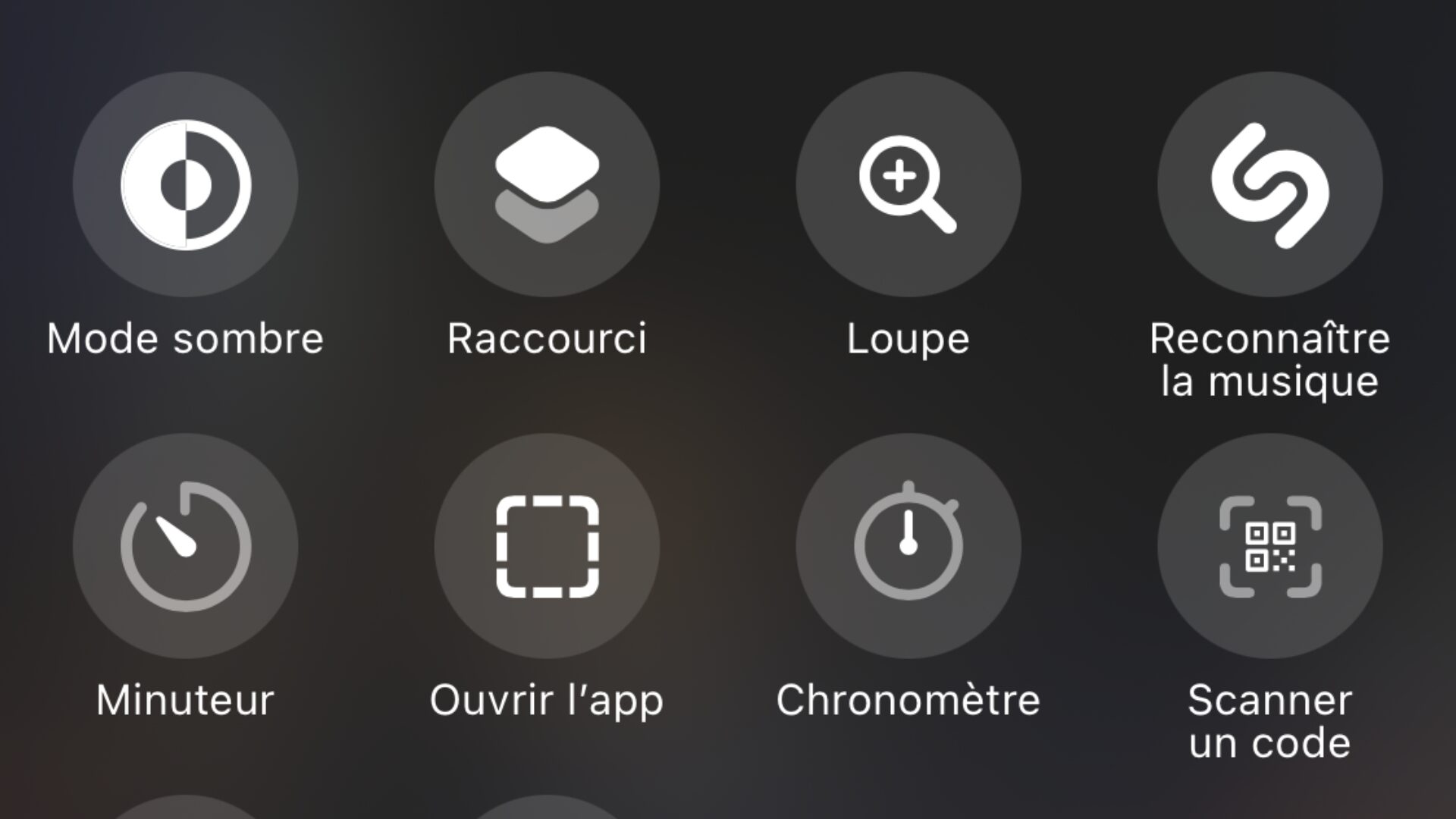Select the "Minuteur" text label
This screenshot has width=1456, height=819.
(185, 700)
